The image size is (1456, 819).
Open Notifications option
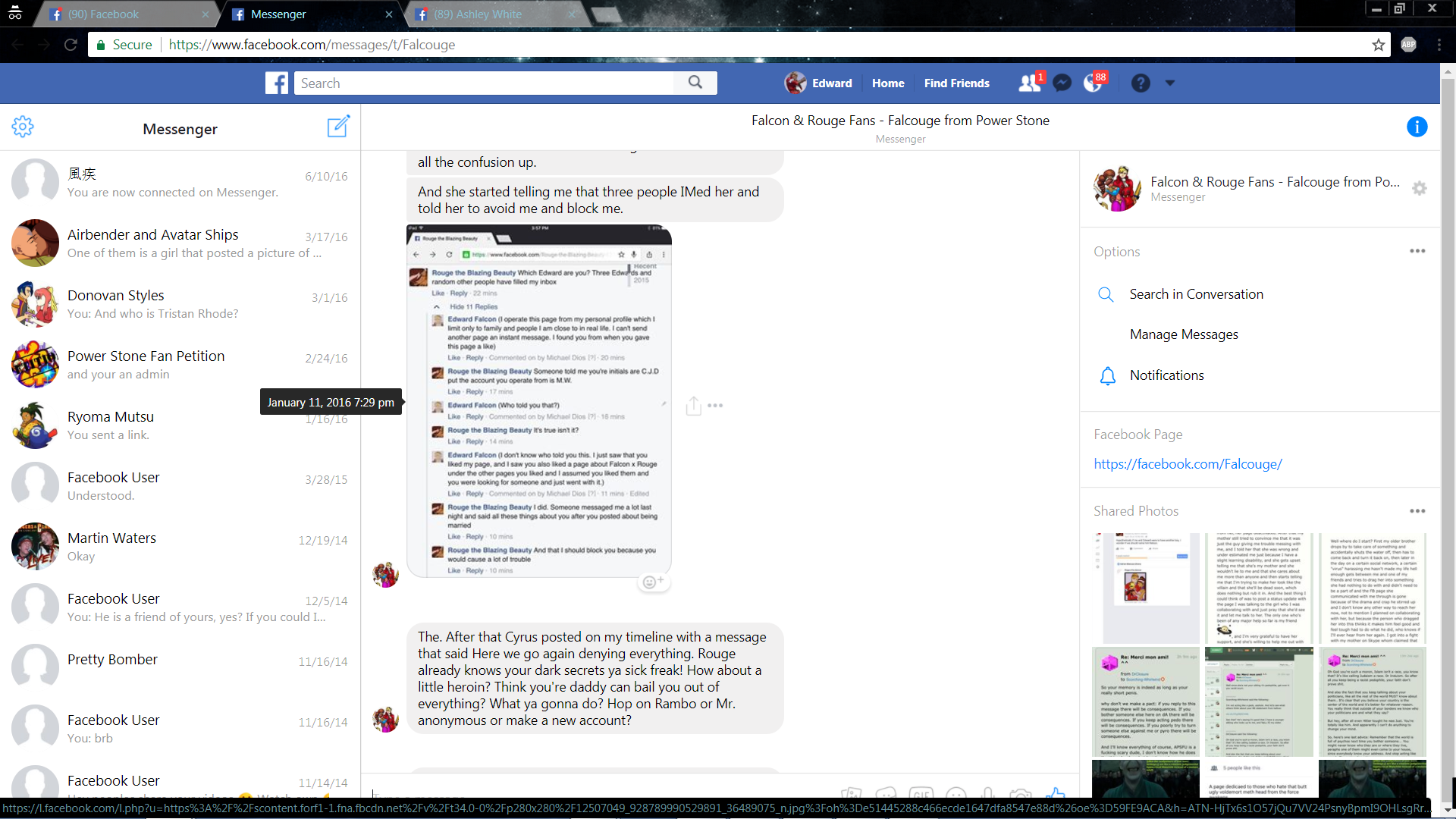pos(1166,375)
